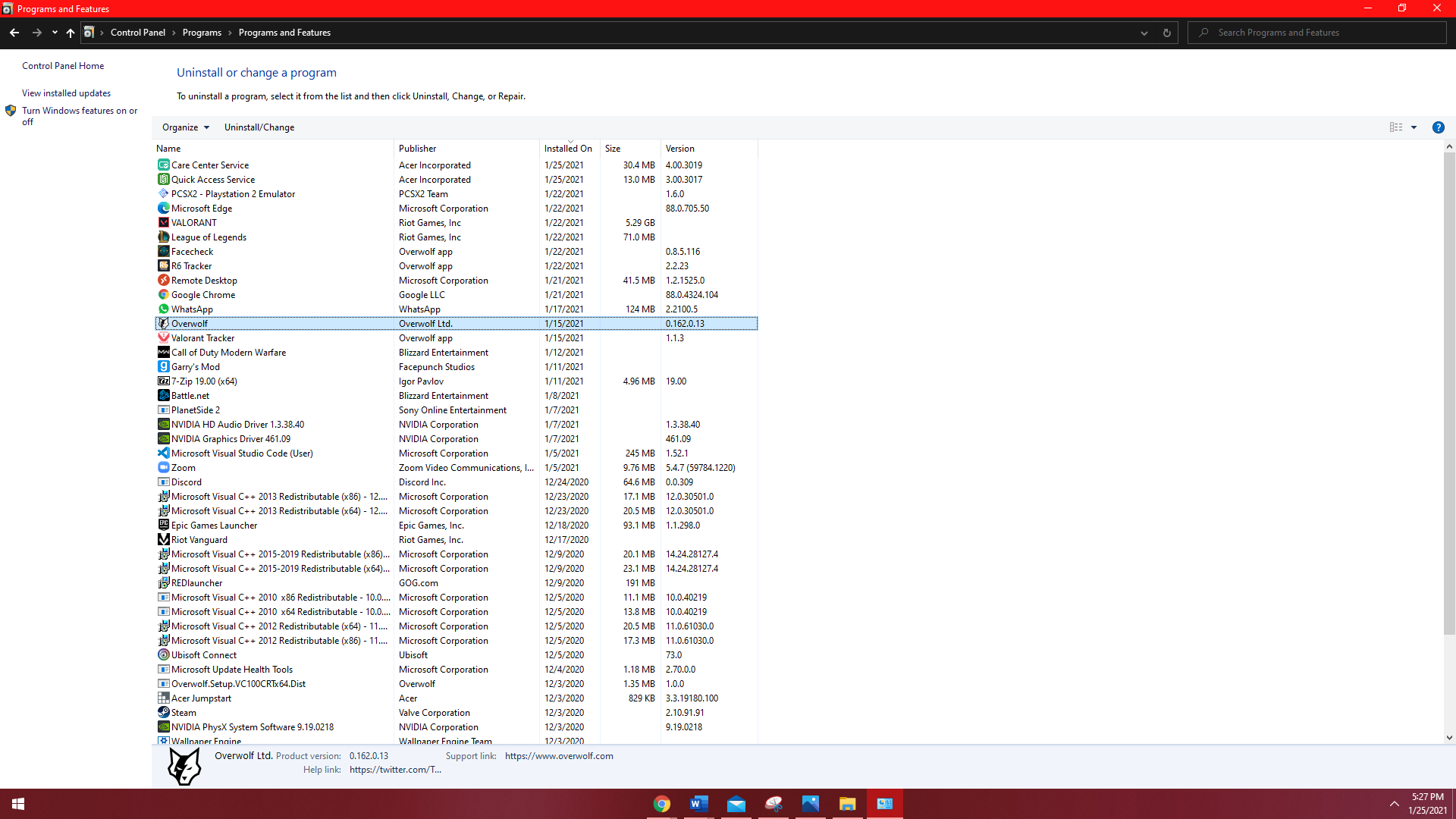Expand the Organize dropdown menu
The image size is (1456, 819).
tap(185, 127)
